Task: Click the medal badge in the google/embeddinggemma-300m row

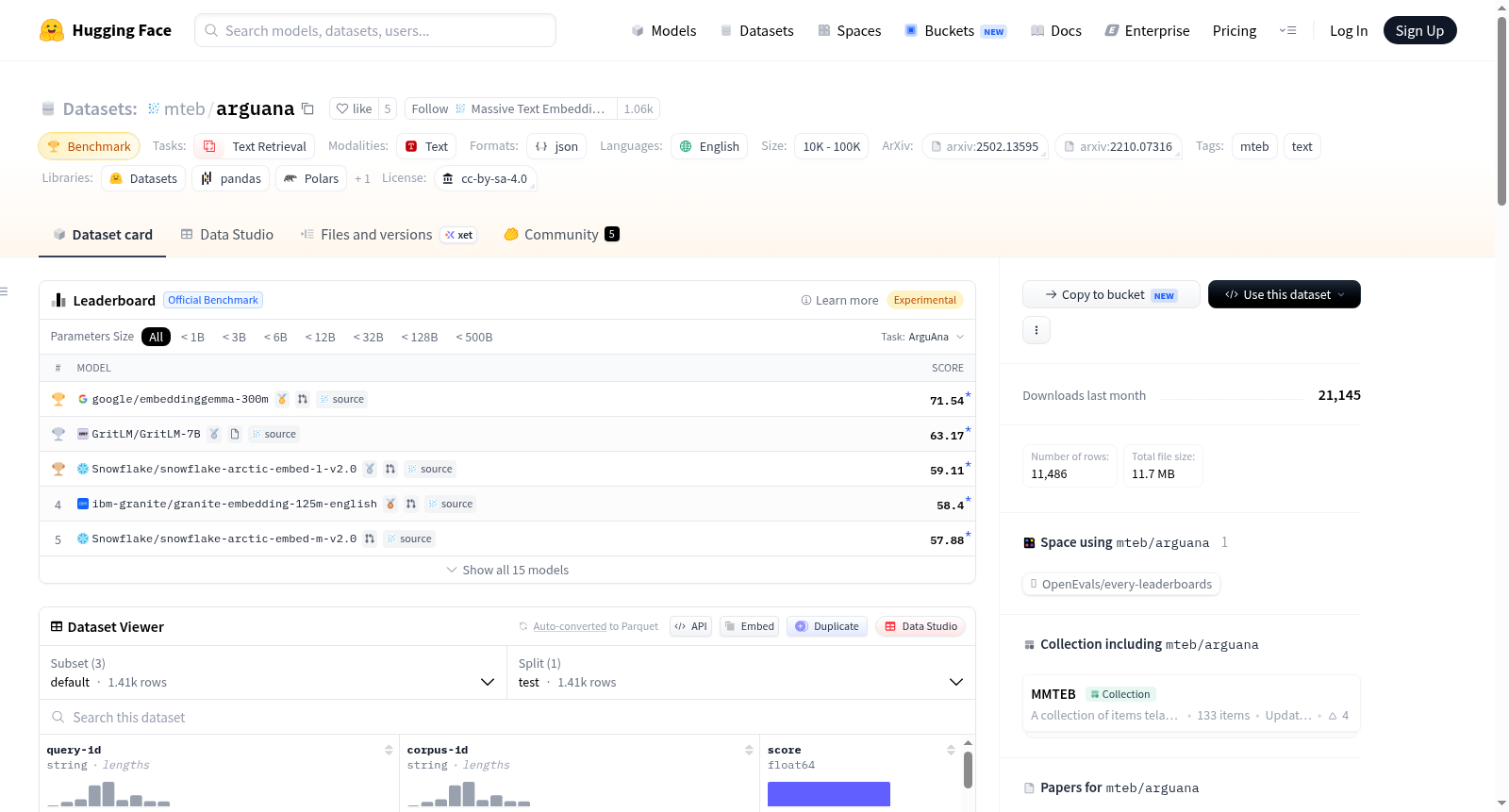Action: (282, 399)
